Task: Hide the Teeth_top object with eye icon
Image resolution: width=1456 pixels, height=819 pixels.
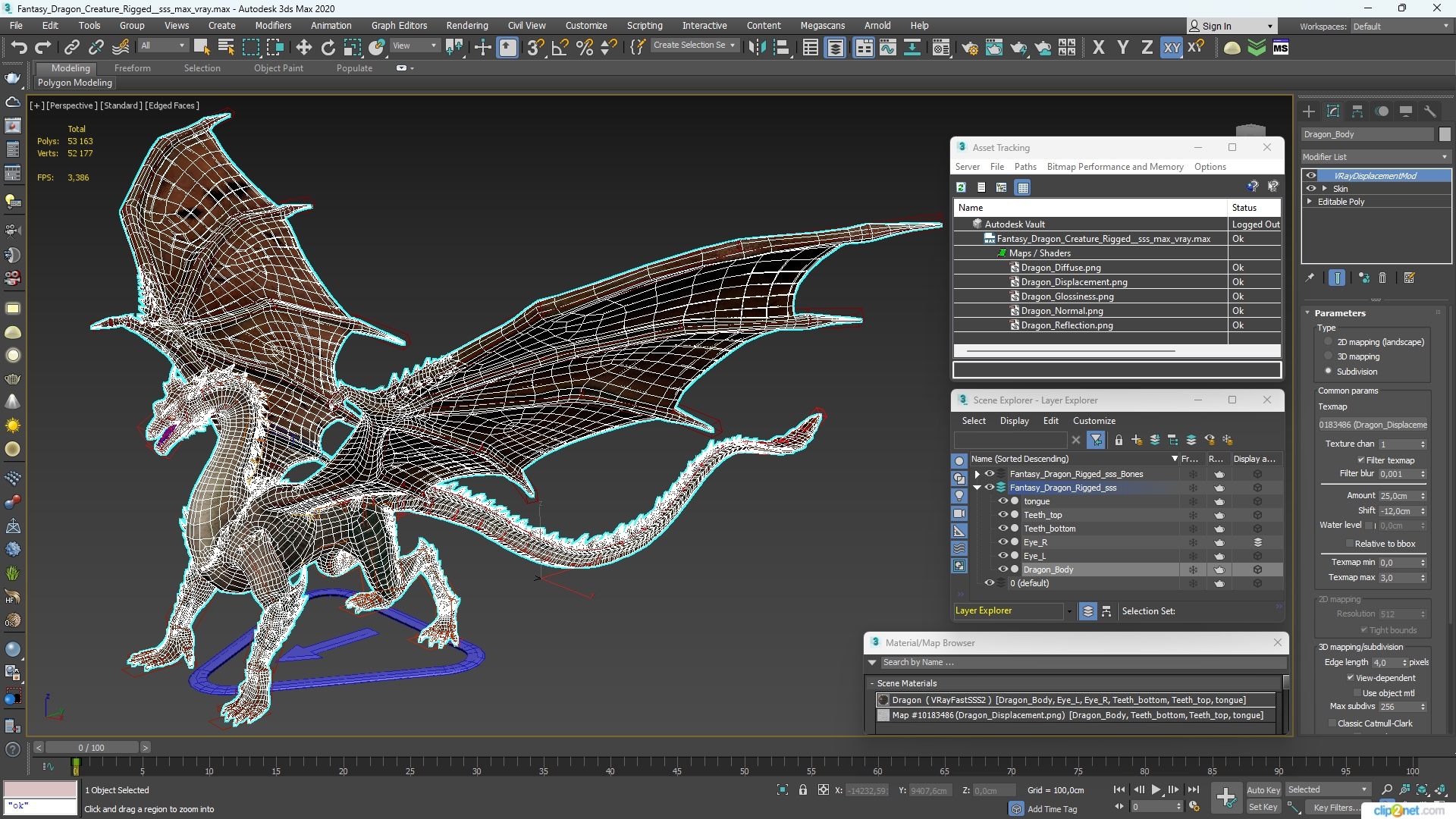Action: tap(1003, 515)
